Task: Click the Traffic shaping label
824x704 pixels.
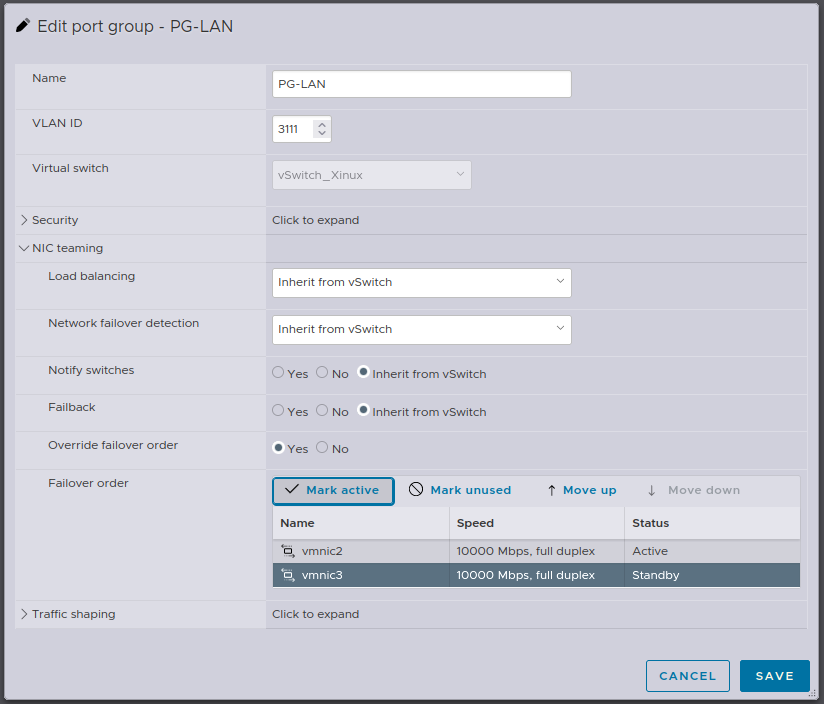Action: (x=74, y=614)
